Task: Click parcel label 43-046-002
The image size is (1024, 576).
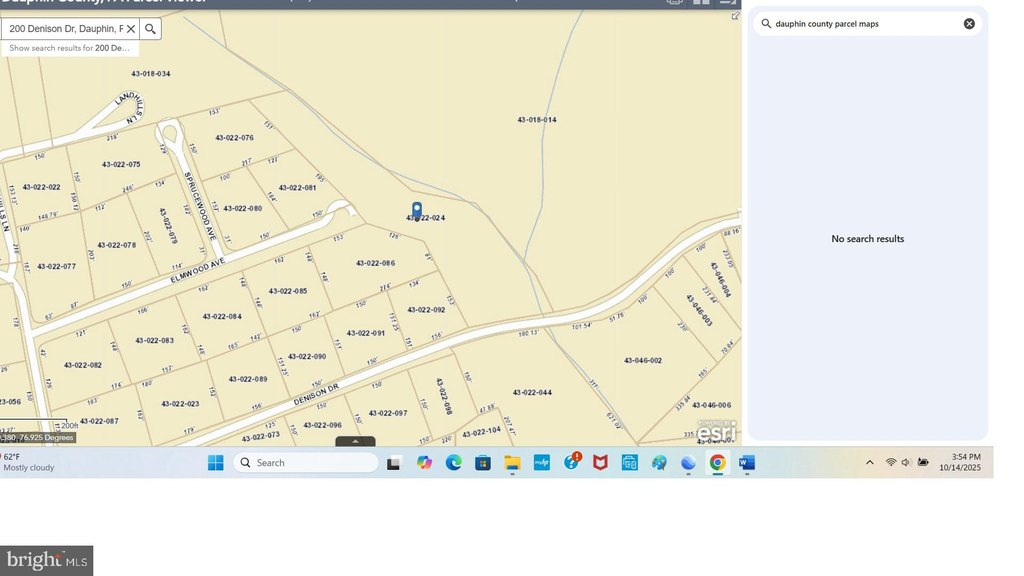Action: [643, 360]
